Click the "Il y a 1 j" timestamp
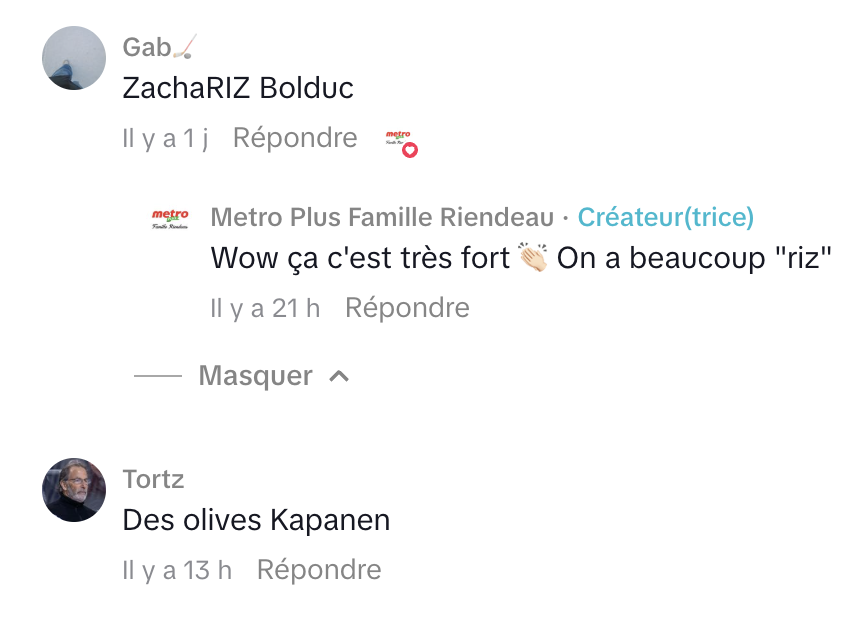This screenshot has height=634, width=860. click(x=165, y=138)
